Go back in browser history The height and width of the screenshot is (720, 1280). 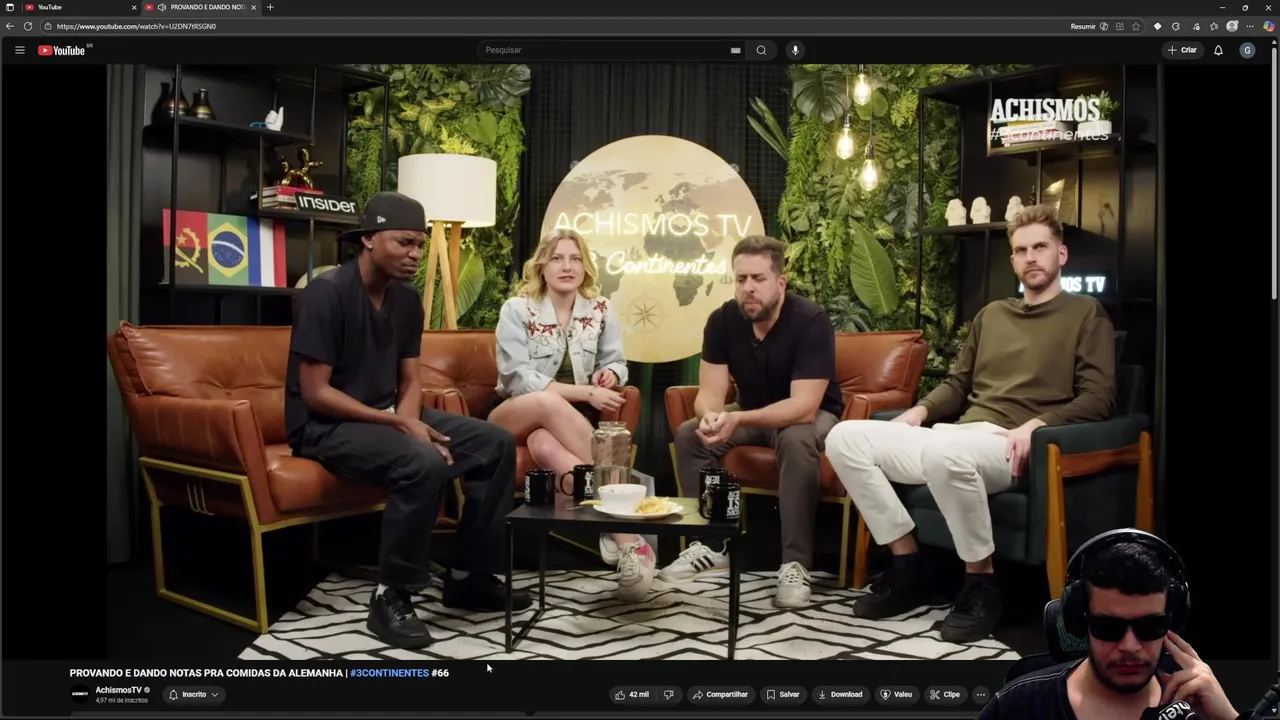click(x=10, y=26)
